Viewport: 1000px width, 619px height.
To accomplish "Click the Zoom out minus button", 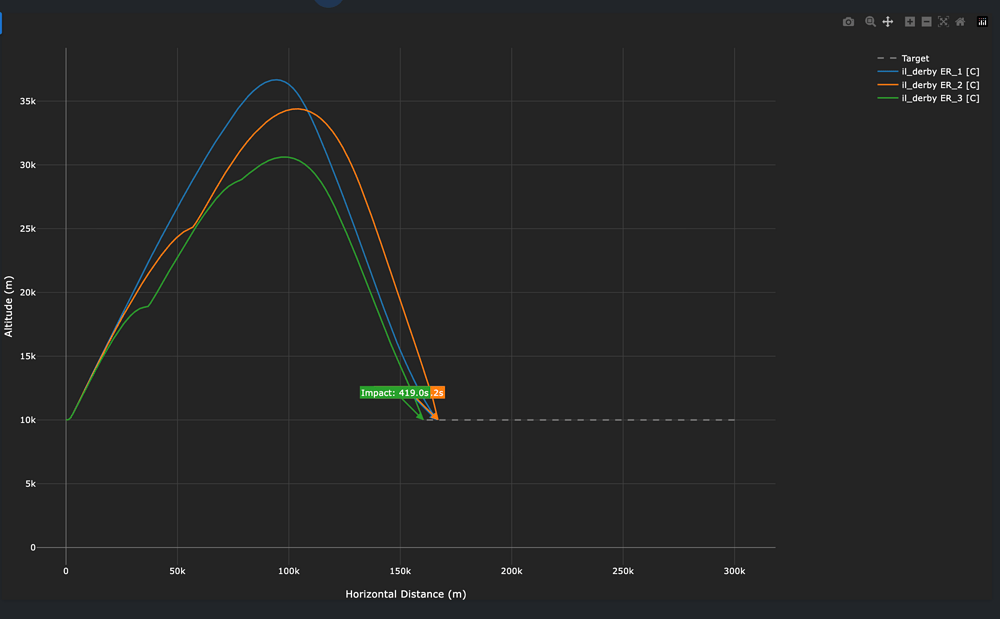I will pos(927,22).
